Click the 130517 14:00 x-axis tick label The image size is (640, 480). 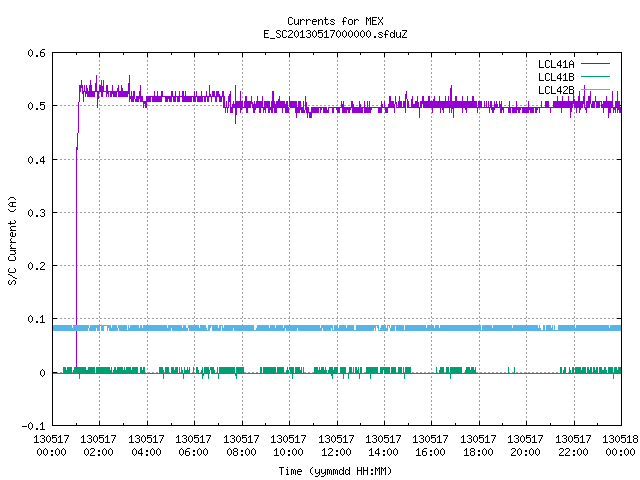[x=383, y=446]
